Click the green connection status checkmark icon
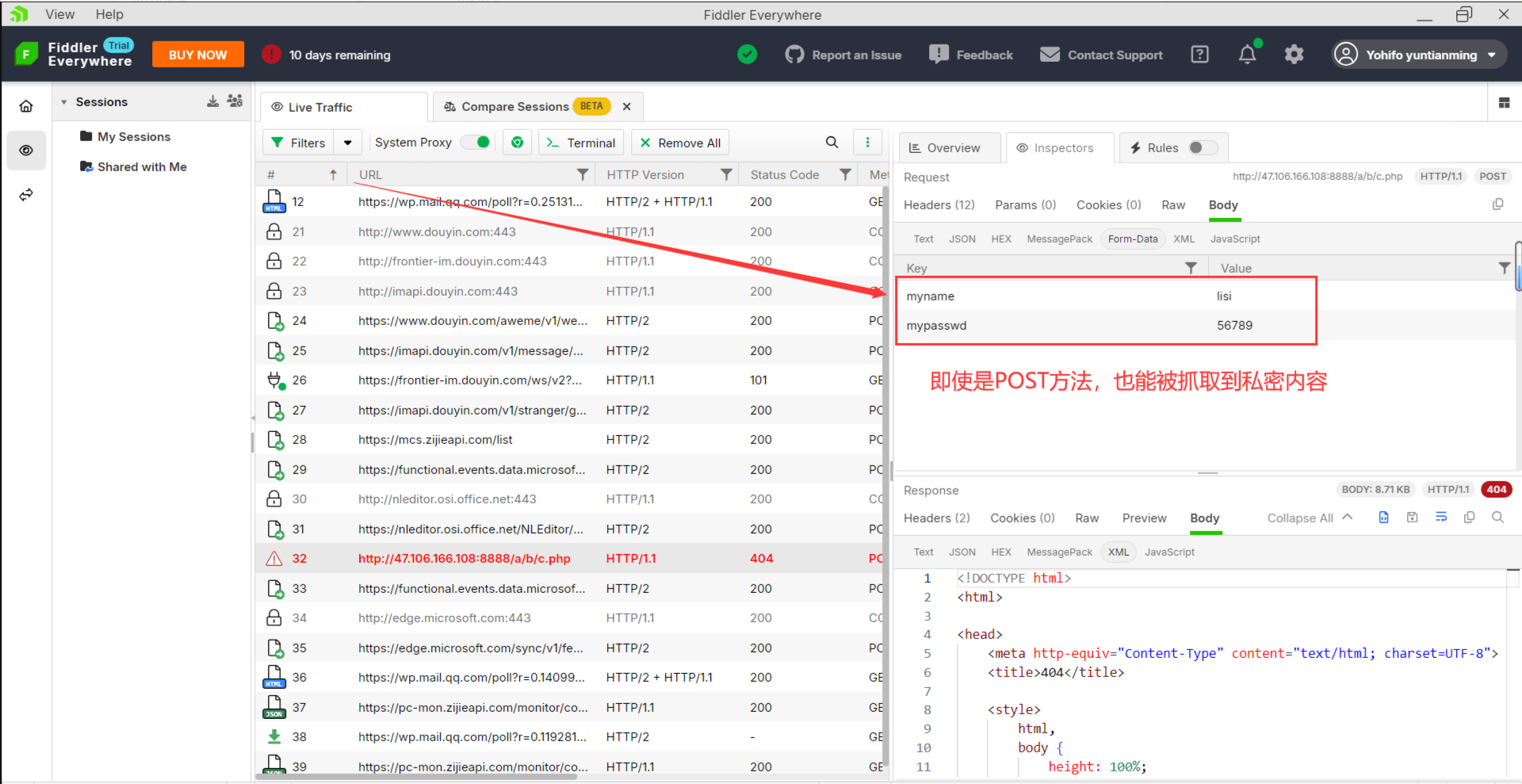 click(x=747, y=55)
